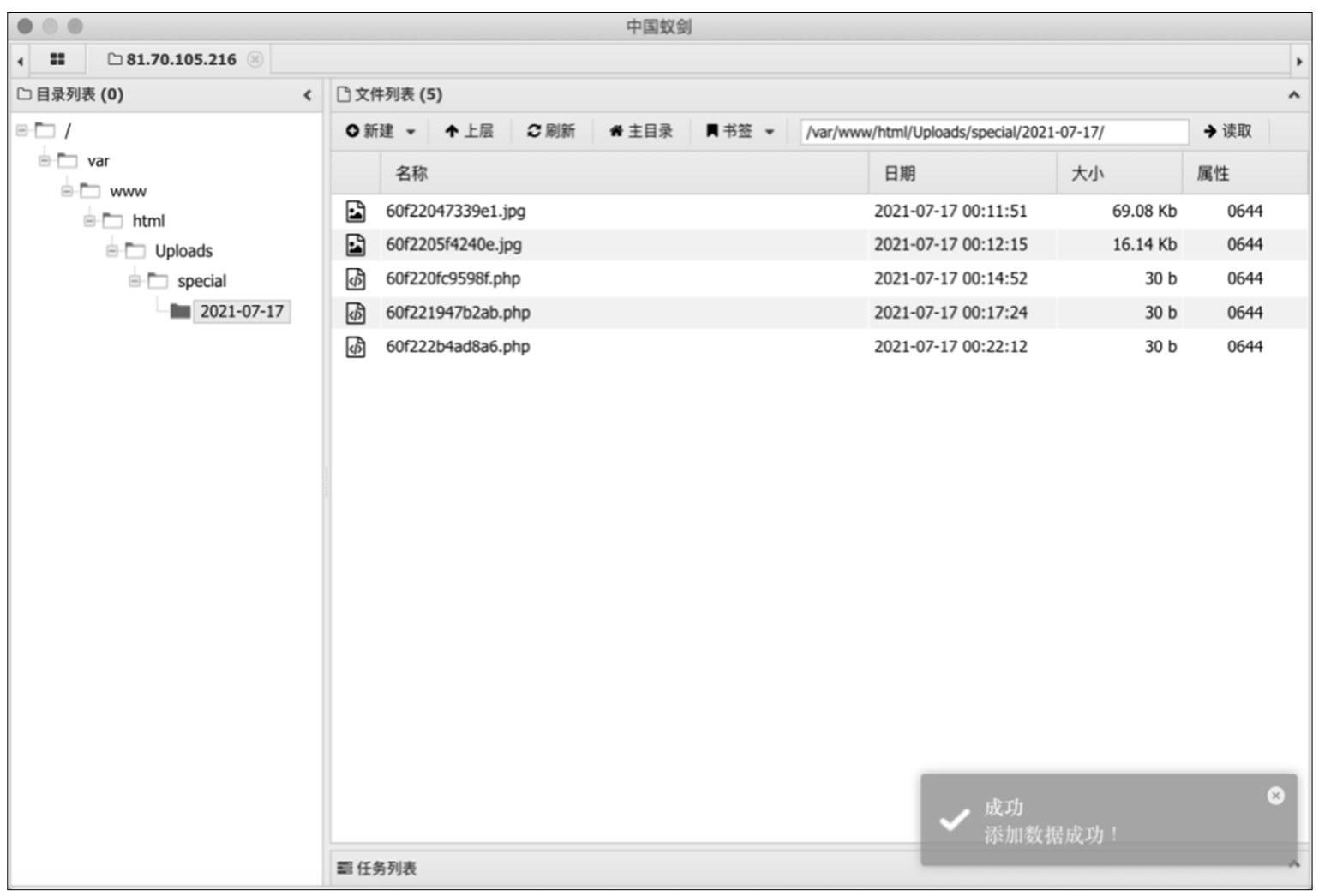Click date 2021-07-17 00:12:15
Viewport: 1325px width, 896px height.
tap(950, 245)
